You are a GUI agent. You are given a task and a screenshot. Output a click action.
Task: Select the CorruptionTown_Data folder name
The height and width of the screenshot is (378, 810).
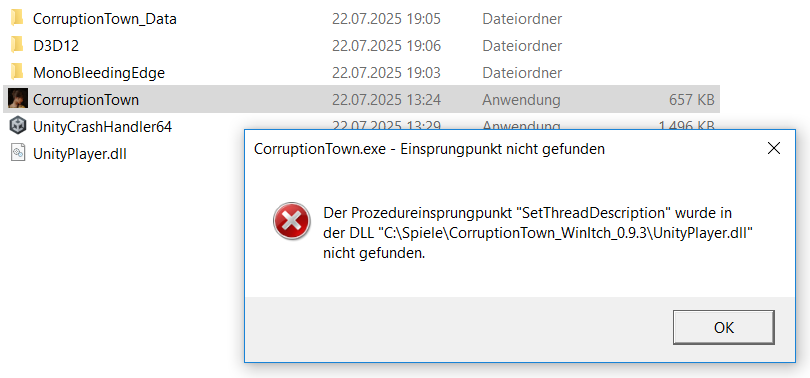click(105, 19)
